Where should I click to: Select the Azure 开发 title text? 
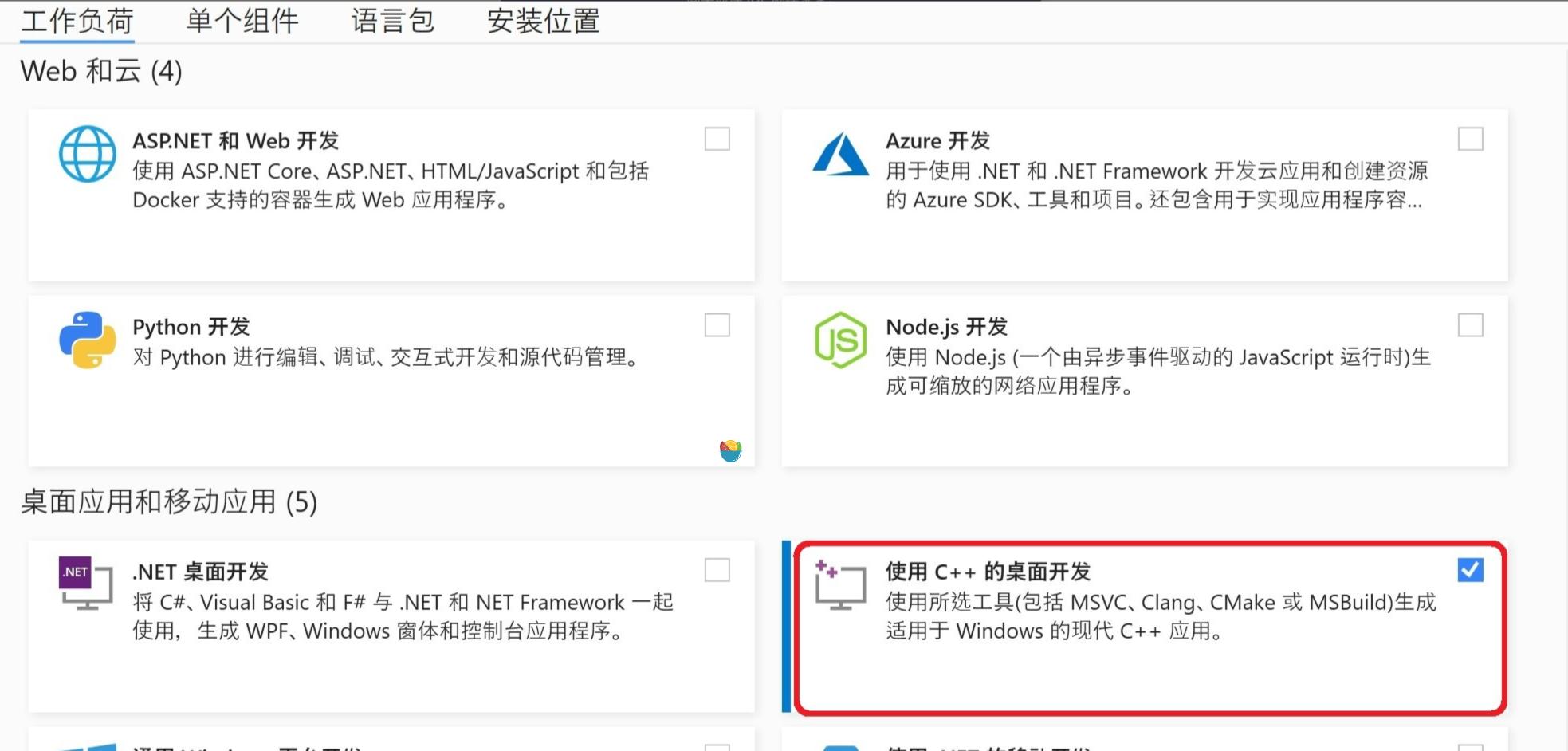[x=938, y=141]
